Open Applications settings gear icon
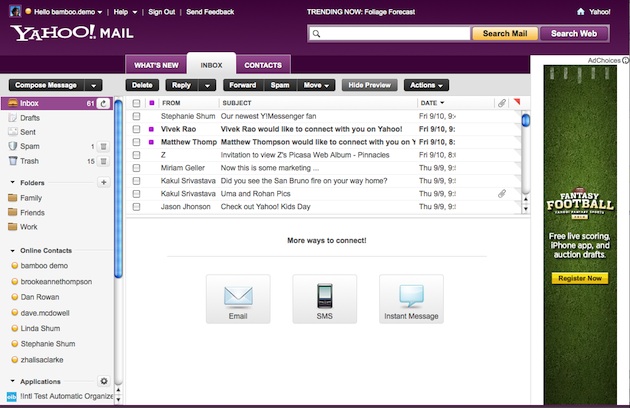630x408 pixels. [x=103, y=381]
